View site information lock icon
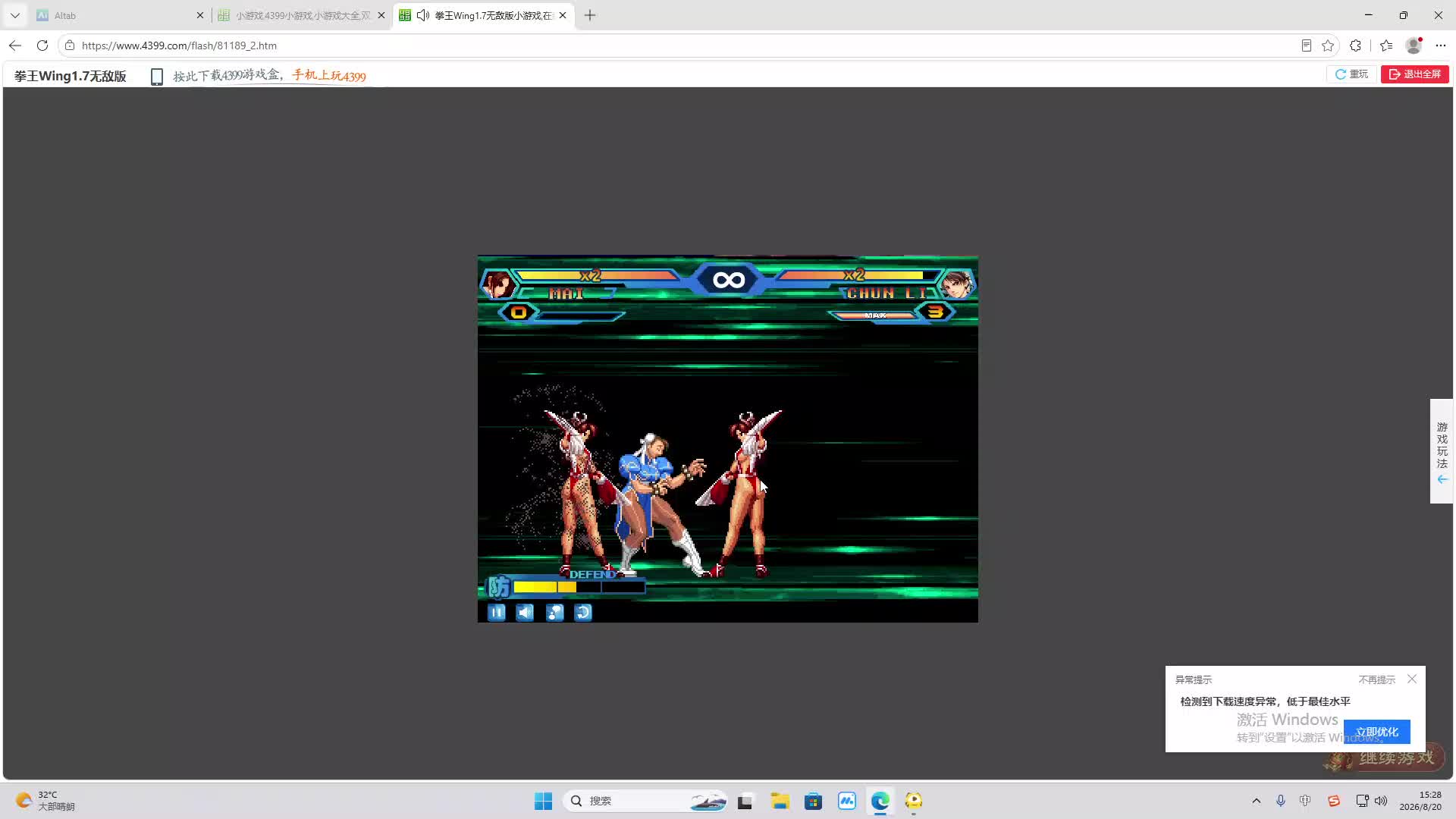This screenshot has width=1456, height=819. click(70, 45)
